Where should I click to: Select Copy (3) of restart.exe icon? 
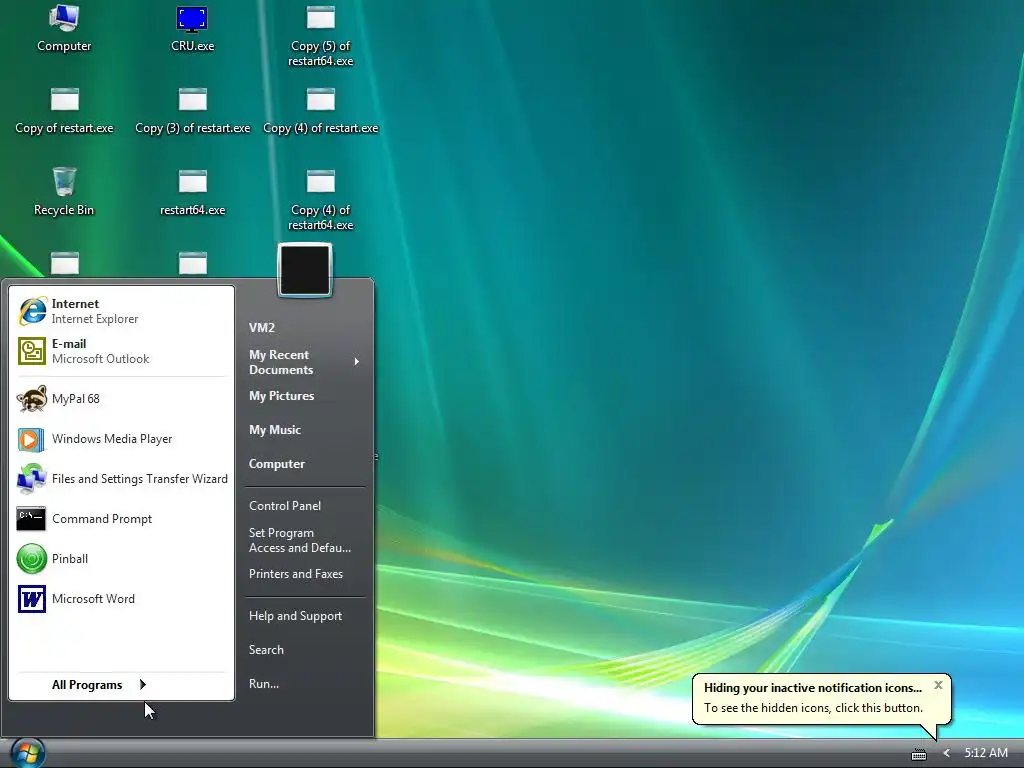click(x=193, y=111)
